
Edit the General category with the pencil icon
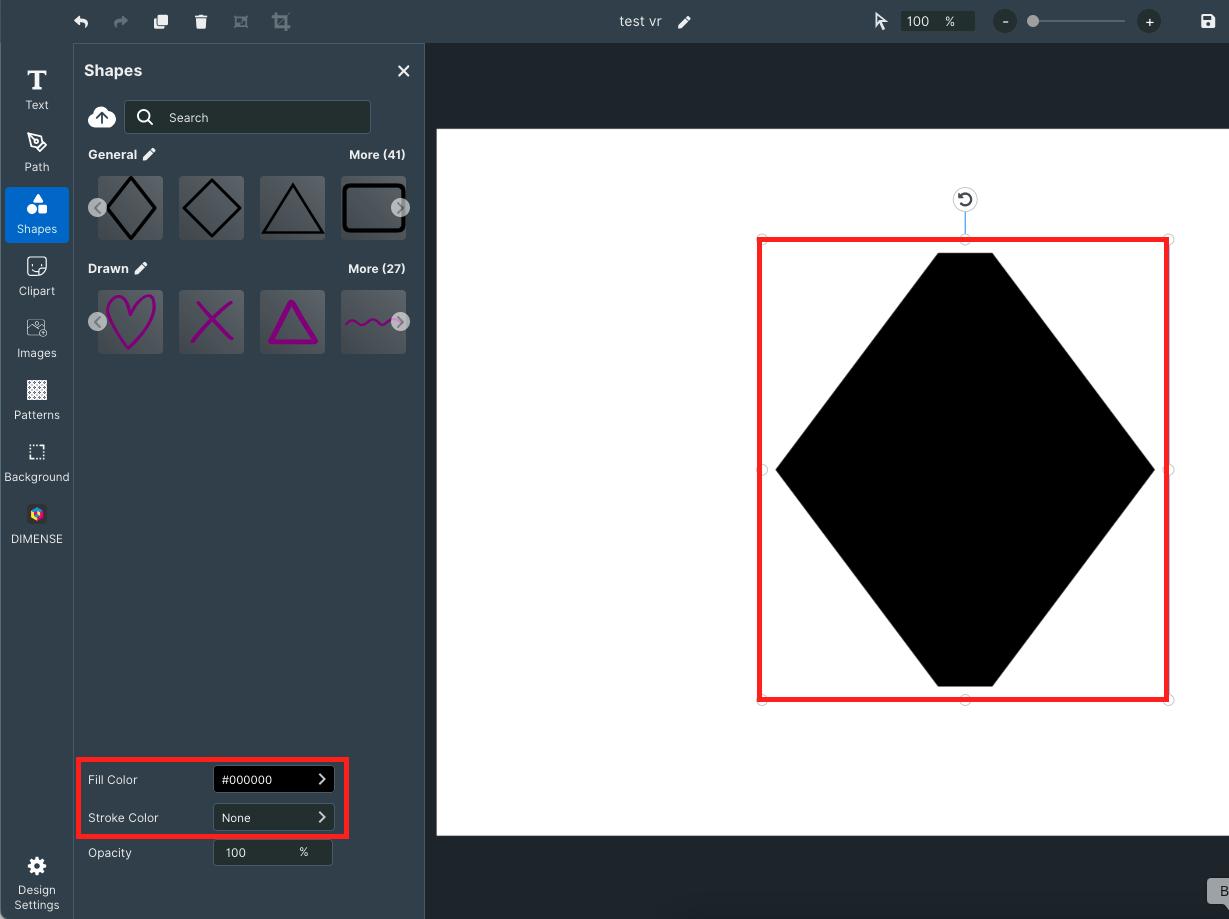coord(150,154)
